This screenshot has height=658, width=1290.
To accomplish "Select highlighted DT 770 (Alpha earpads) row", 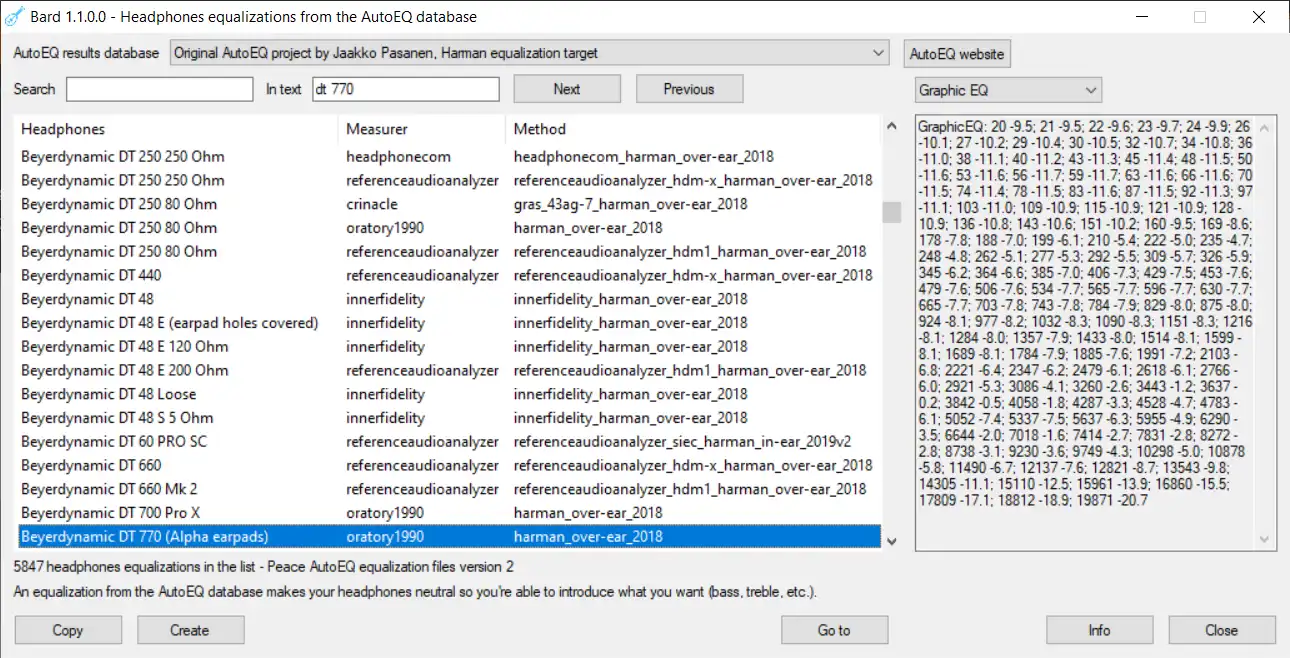I will click(448, 537).
